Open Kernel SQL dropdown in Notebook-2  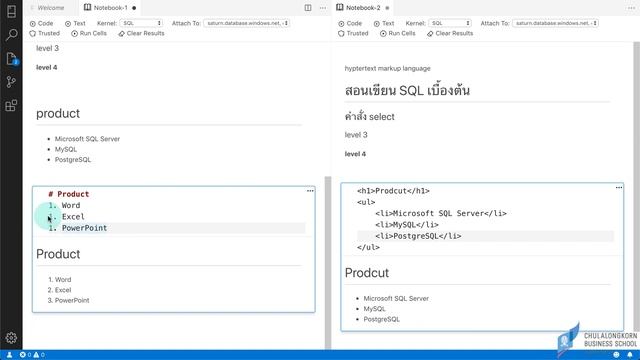[450, 23]
